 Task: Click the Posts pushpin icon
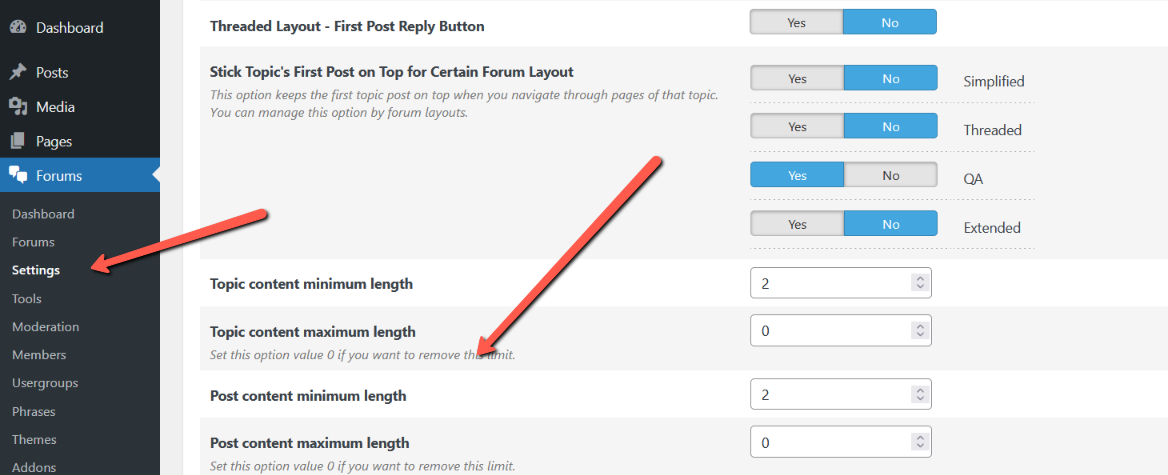point(17,73)
